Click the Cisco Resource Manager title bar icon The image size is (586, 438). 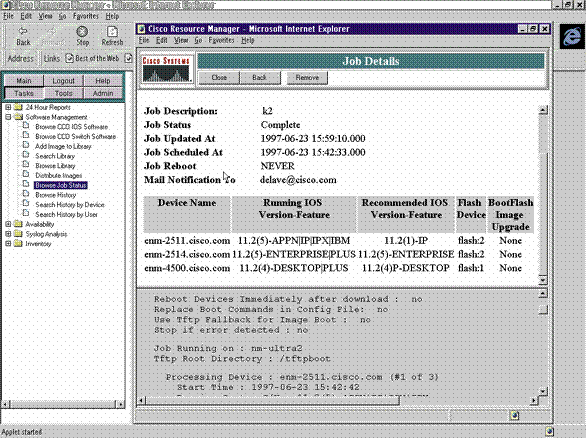(141, 29)
